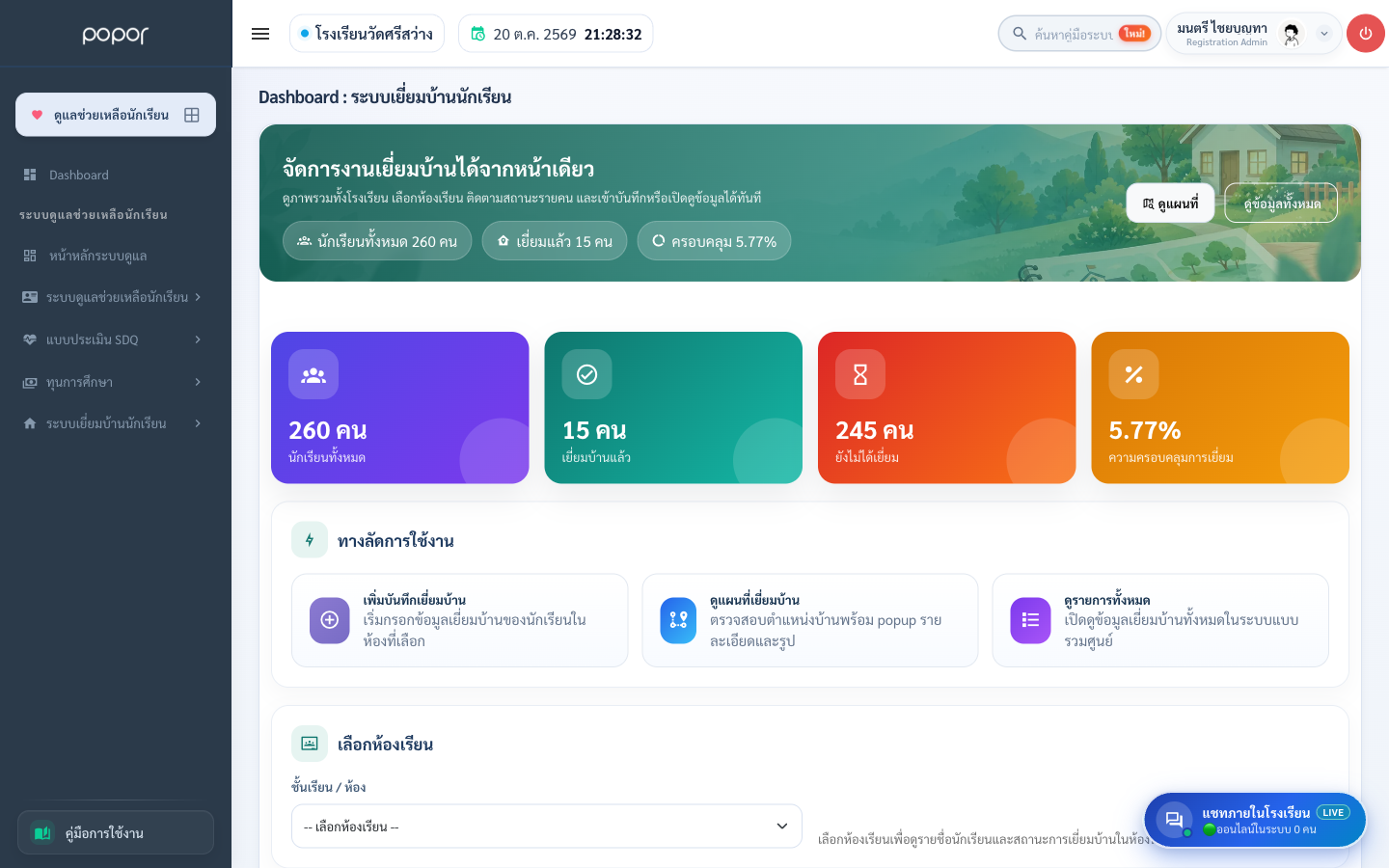Click the เยี่ยมแล้ว 15 คน pill
Viewport: 1389px width, 868px height.
pyautogui.click(x=555, y=241)
